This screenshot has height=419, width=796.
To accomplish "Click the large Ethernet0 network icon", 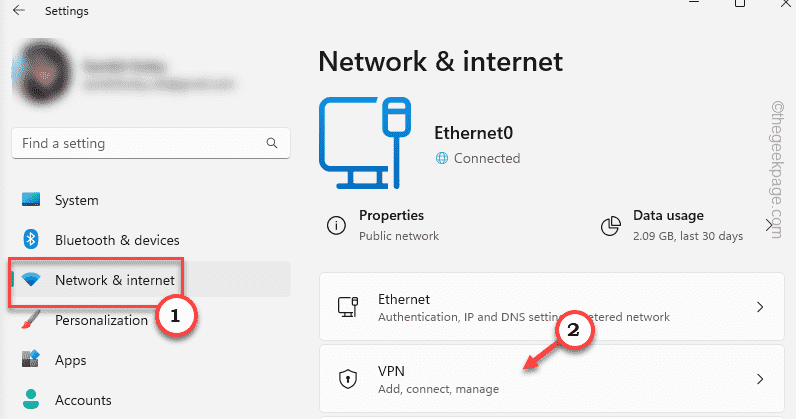I will [366, 144].
